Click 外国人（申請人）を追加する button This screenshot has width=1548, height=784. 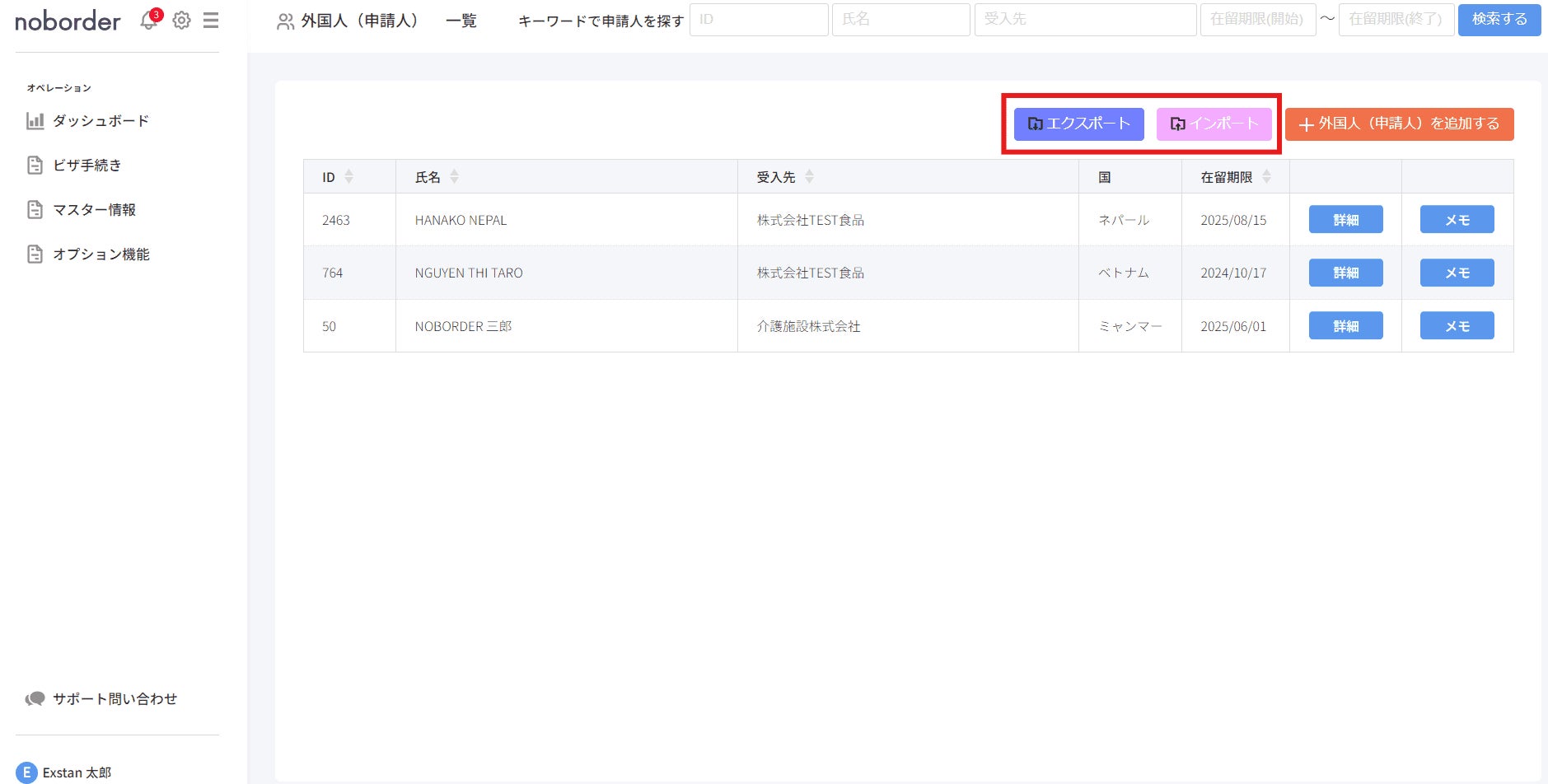(x=1399, y=124)
